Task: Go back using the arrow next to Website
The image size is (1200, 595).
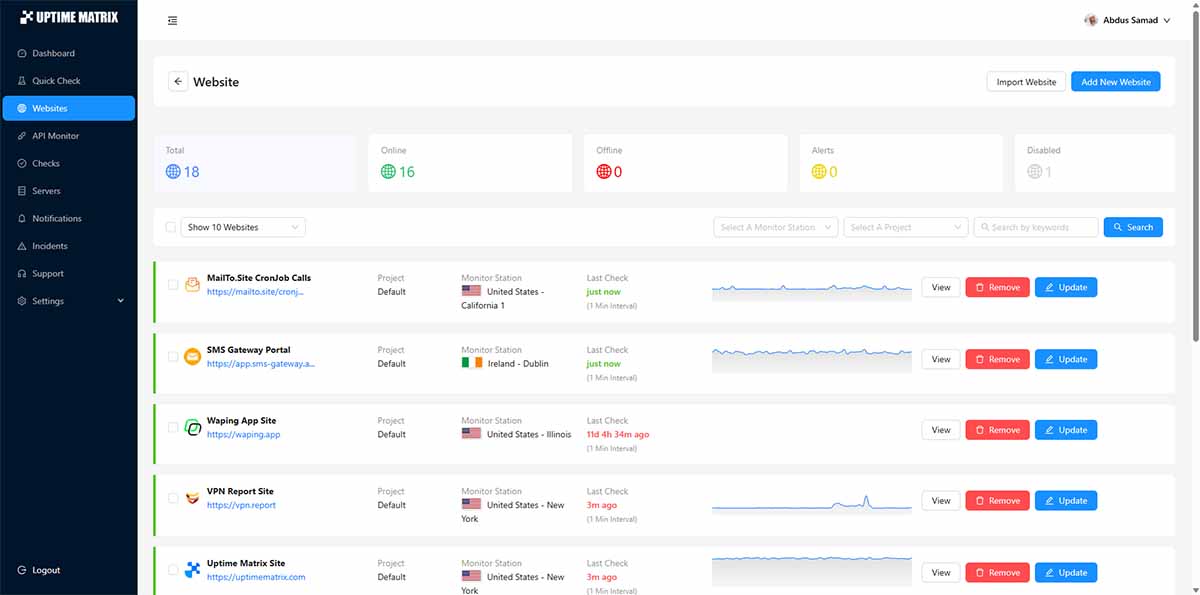Action: pos(178,82)
